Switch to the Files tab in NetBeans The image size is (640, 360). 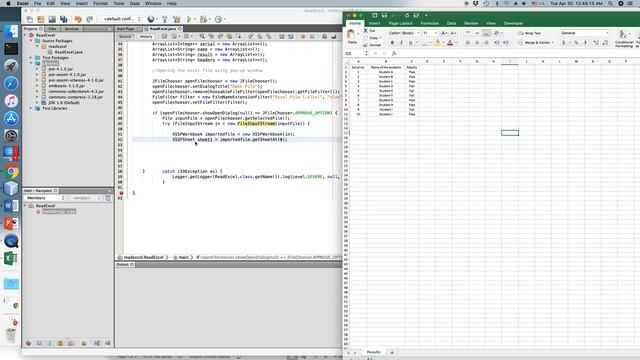click(x=52, y=29)
